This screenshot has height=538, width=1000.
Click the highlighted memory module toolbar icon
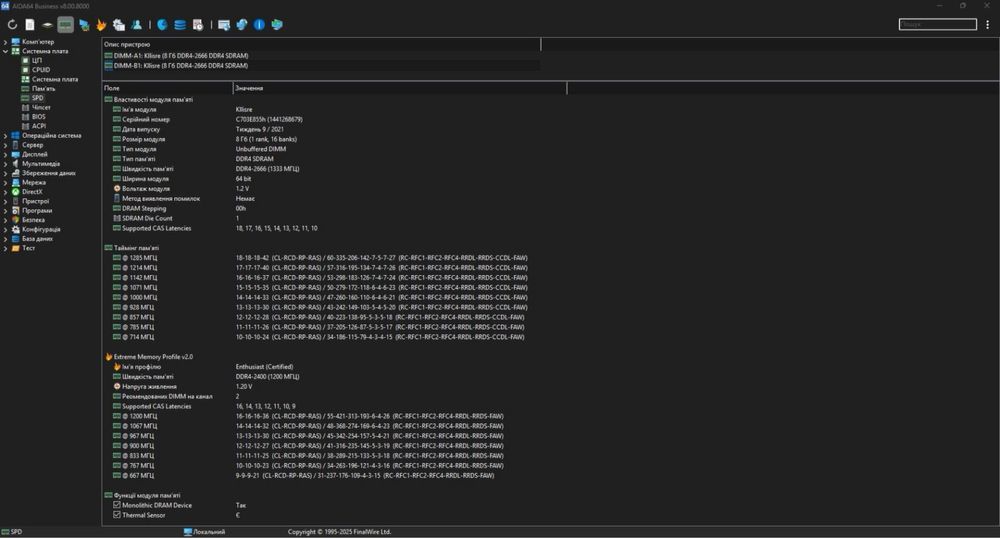(x=65, y=25)
